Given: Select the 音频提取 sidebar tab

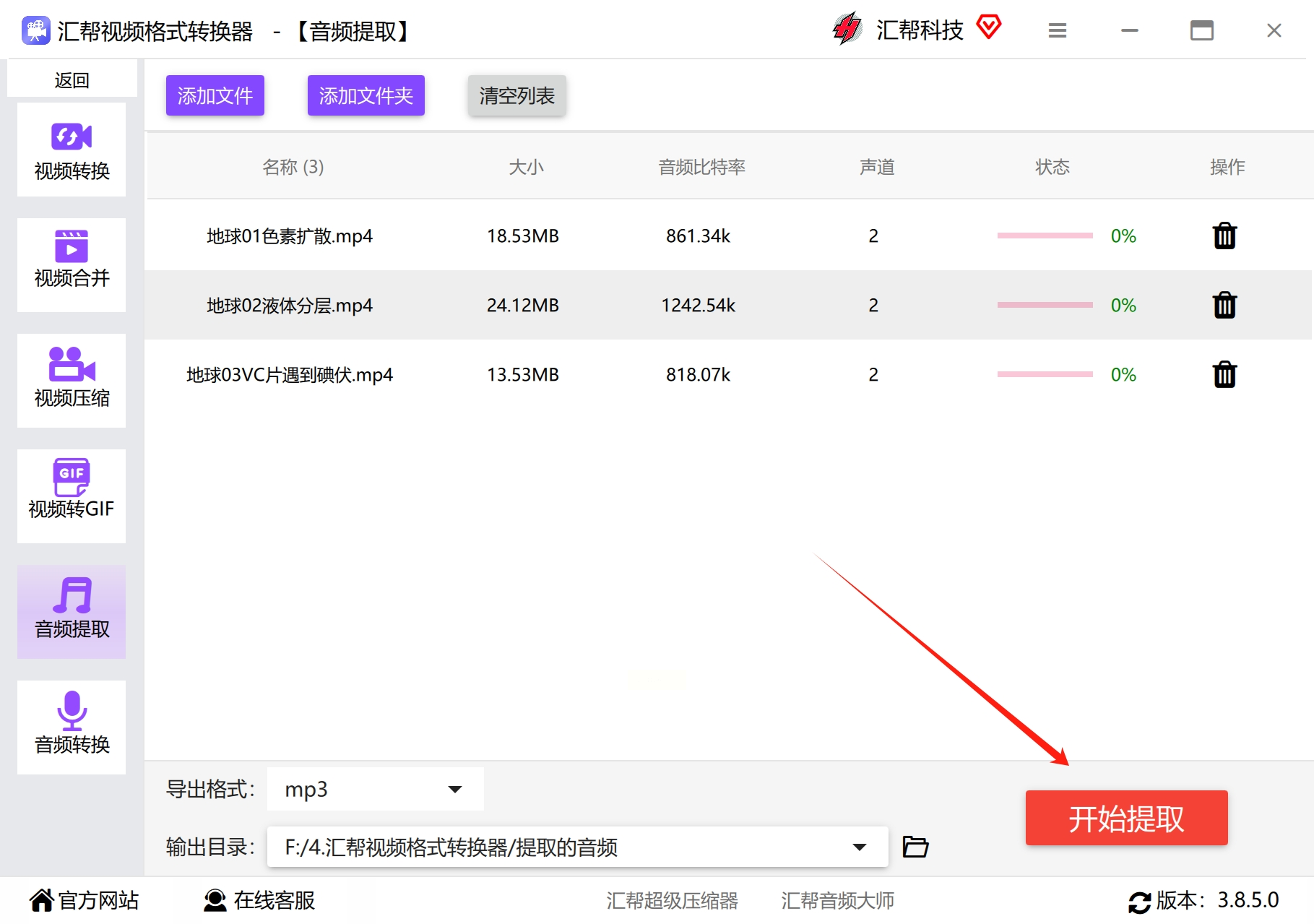Looking at the screenshot, I should (72, 612).
